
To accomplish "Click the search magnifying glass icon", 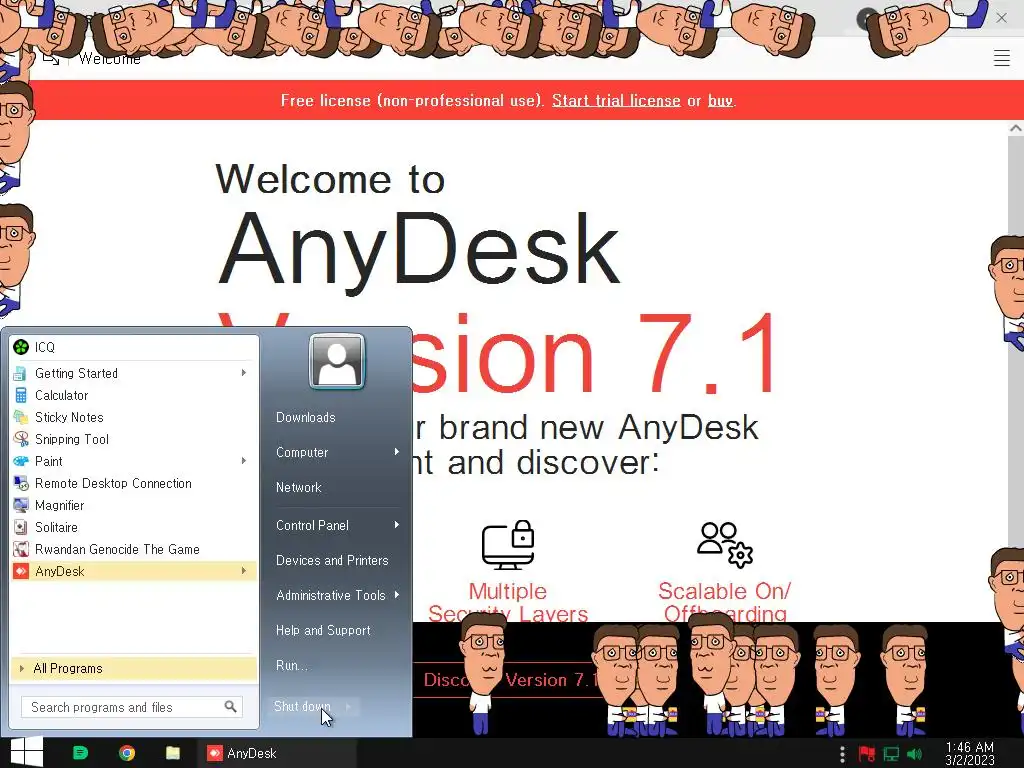I will [x=230, y=707].
